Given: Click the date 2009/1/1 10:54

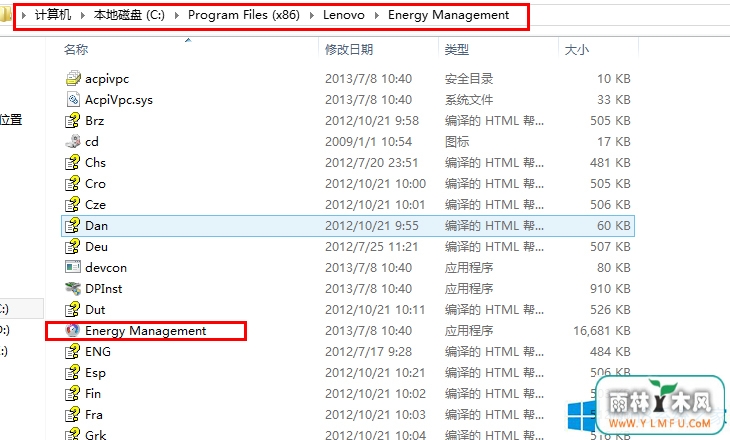Looking at the screenshot, I should coord(368,142).
